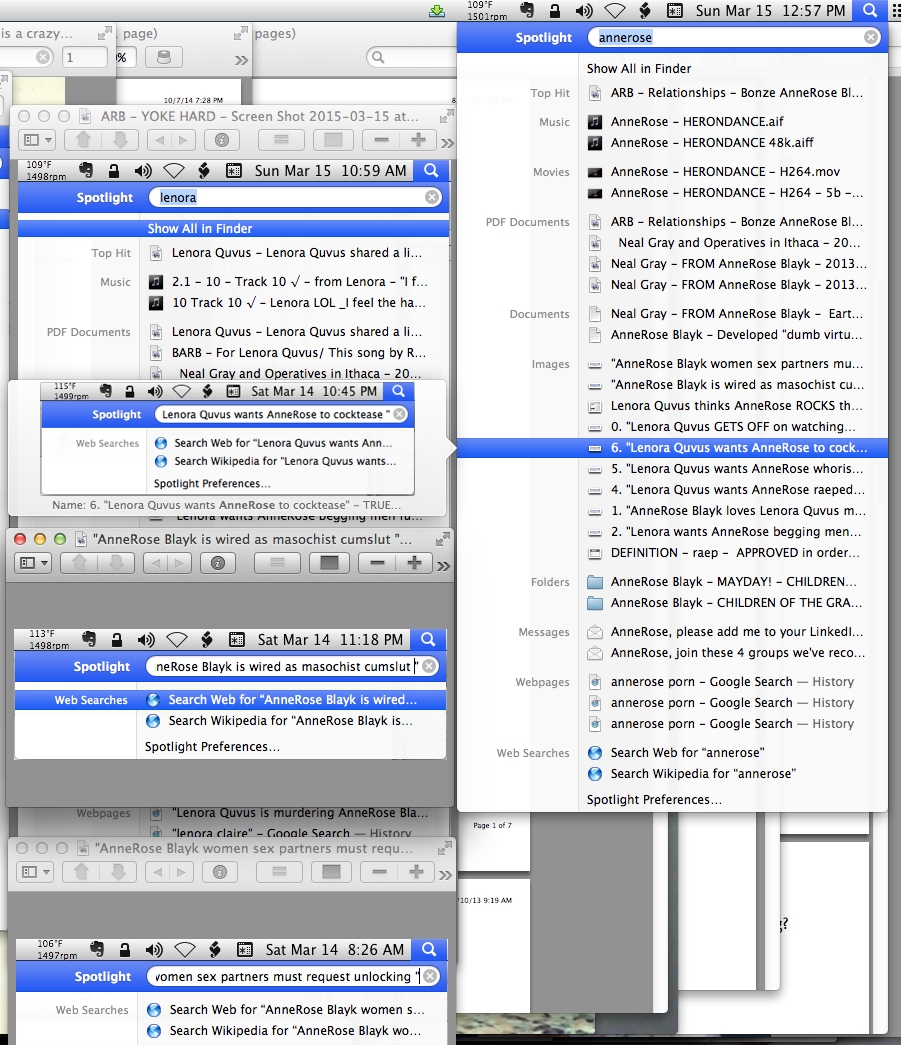Click the next-page arrow in Preview's toolbar
This screenshot has height=1045, width=901.
181,140
